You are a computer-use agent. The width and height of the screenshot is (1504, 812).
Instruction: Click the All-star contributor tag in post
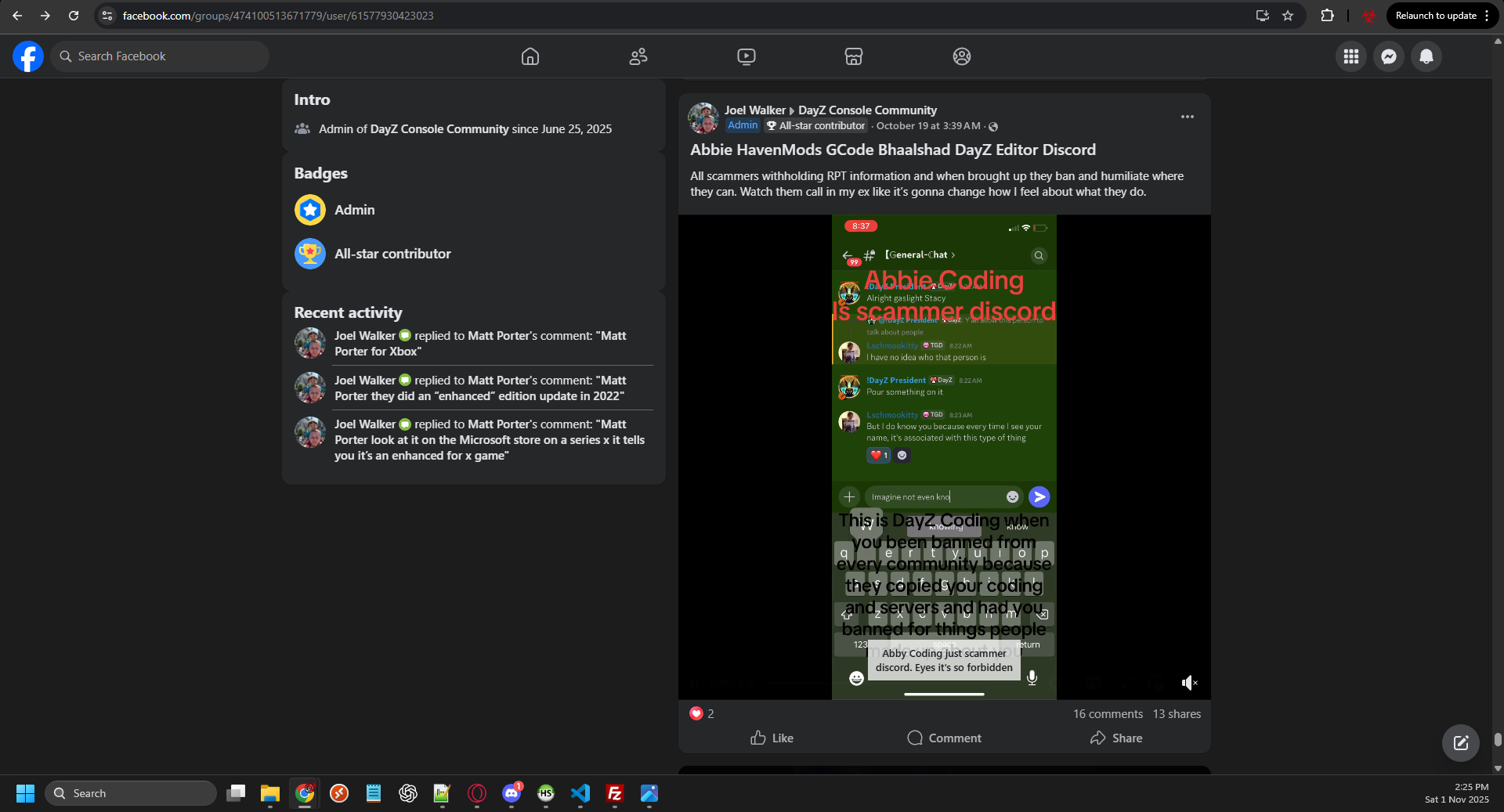[816, 125]
